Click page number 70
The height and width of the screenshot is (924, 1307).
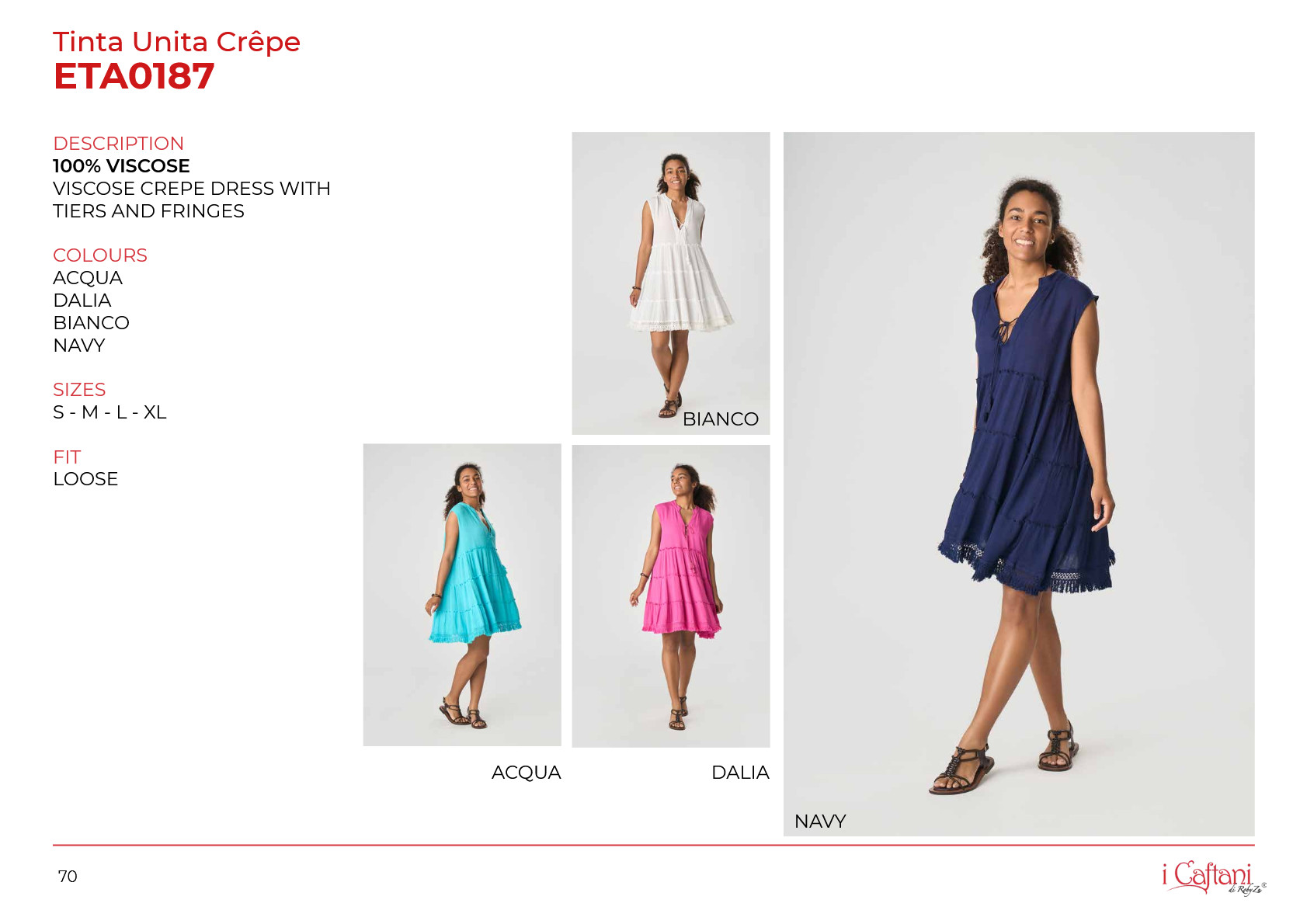click(x=68, y=877)
